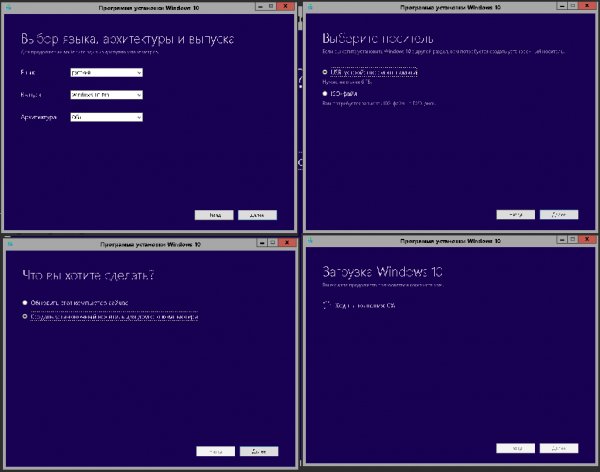Click Далее in the Загрузка Windows 10 window
Image resolution: width=600 pixels, height=472 pixels.
click(559, 448)
